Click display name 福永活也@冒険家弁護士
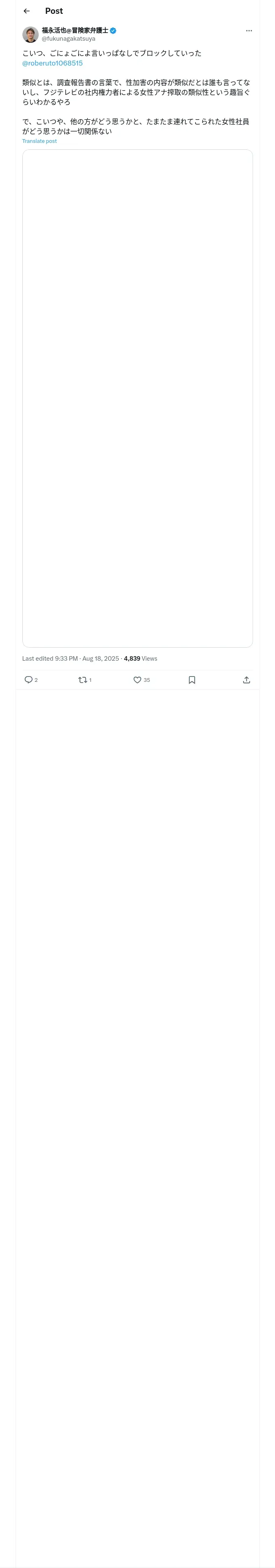Image resolution: width=275 pixels, height=1568 pixels. [x=75, y=31]
